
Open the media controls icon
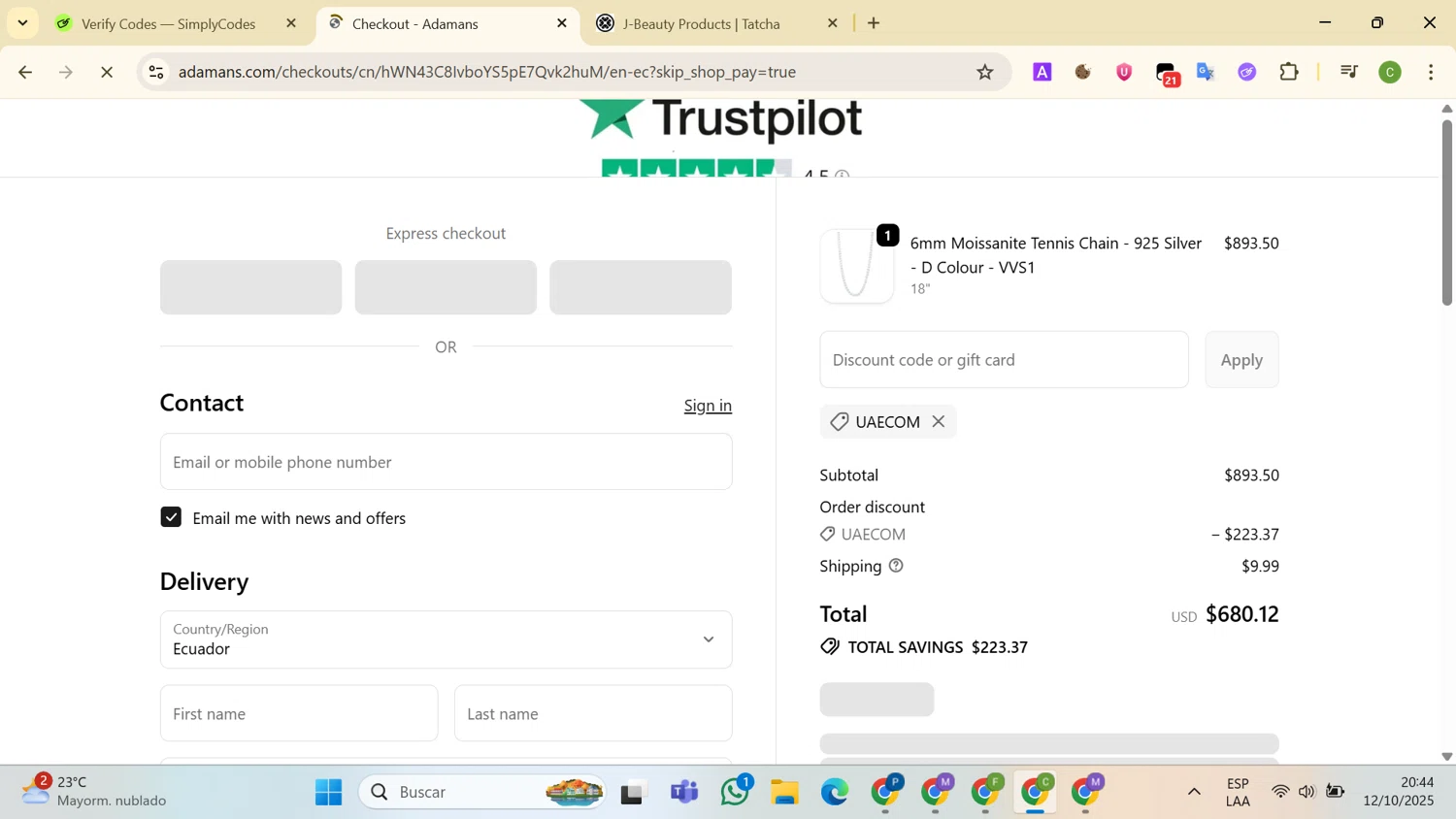pos(1348,72)
